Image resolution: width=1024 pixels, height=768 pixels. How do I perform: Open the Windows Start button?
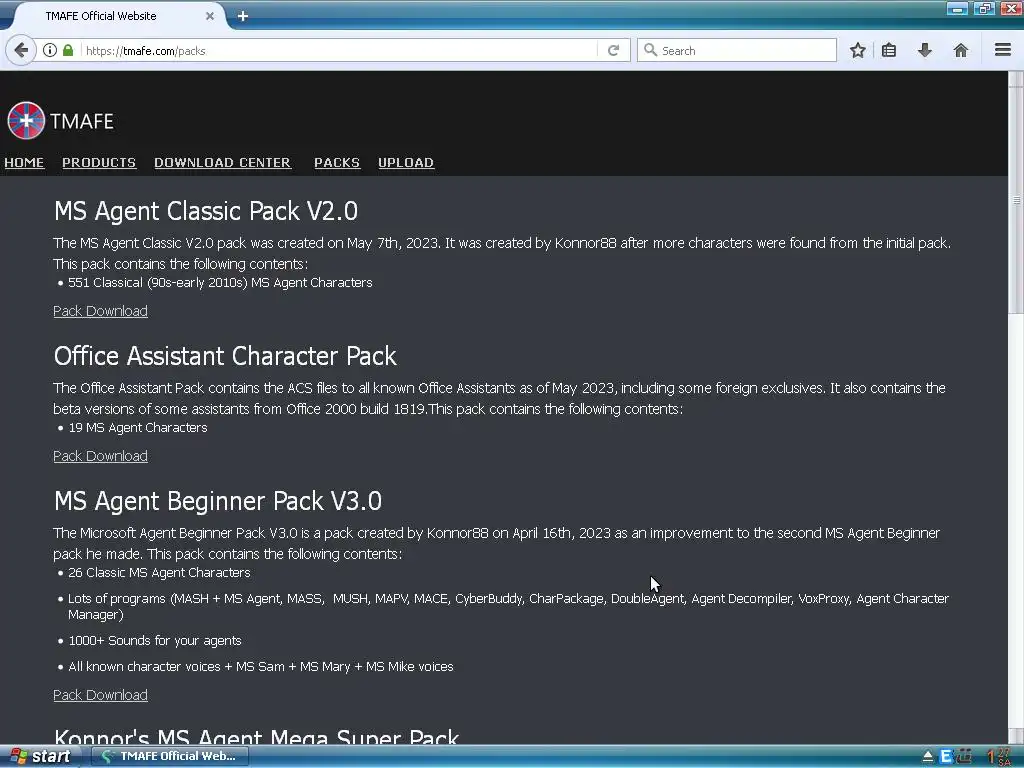(40, 756)
